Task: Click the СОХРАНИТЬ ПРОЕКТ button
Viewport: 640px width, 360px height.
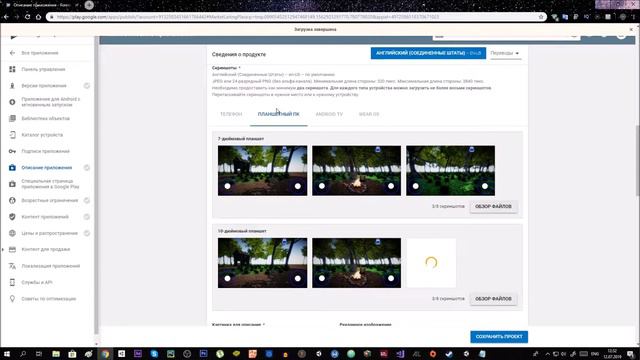Action: click(x=499, y=337)
